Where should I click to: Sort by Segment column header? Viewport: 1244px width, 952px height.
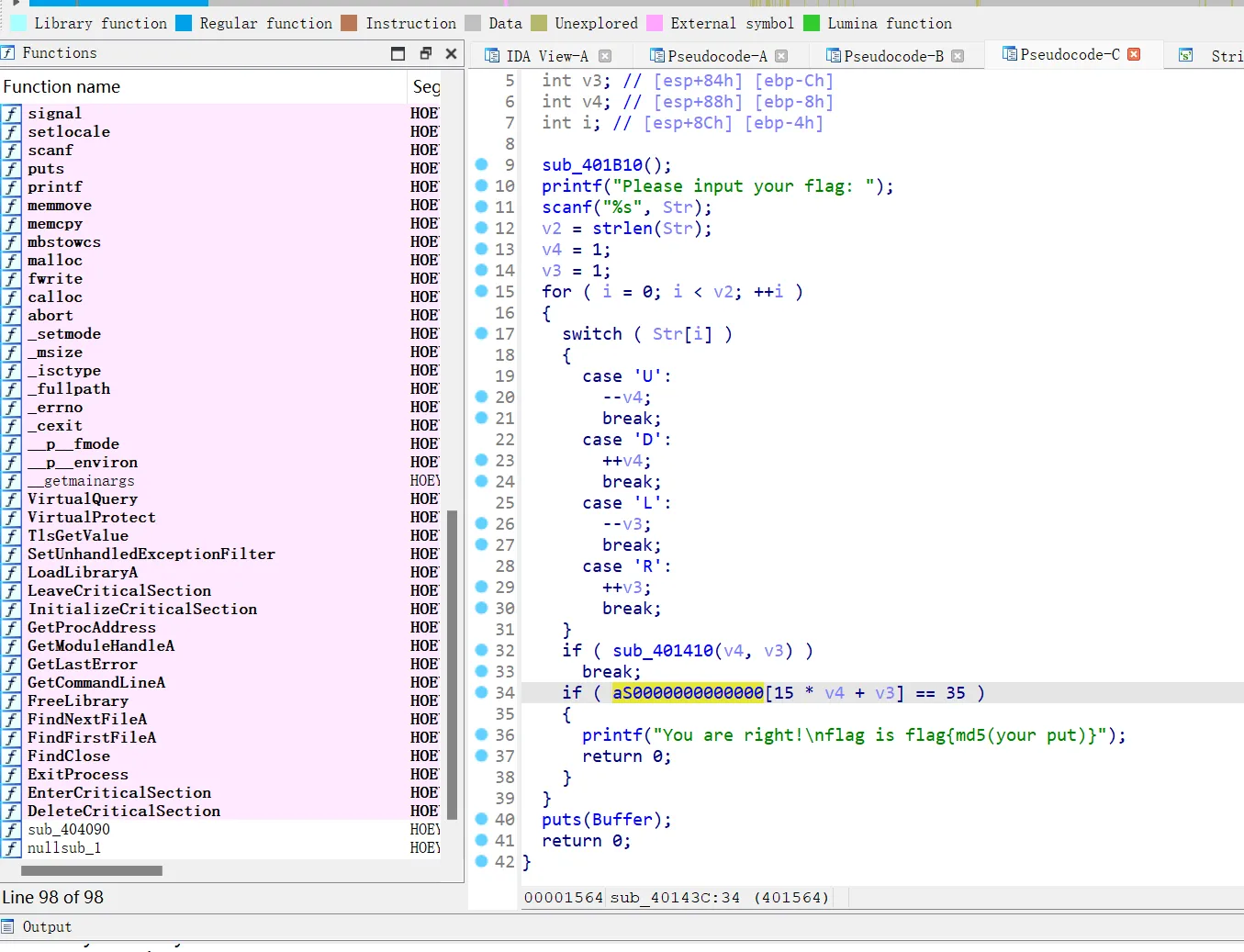tap(425, 86)
